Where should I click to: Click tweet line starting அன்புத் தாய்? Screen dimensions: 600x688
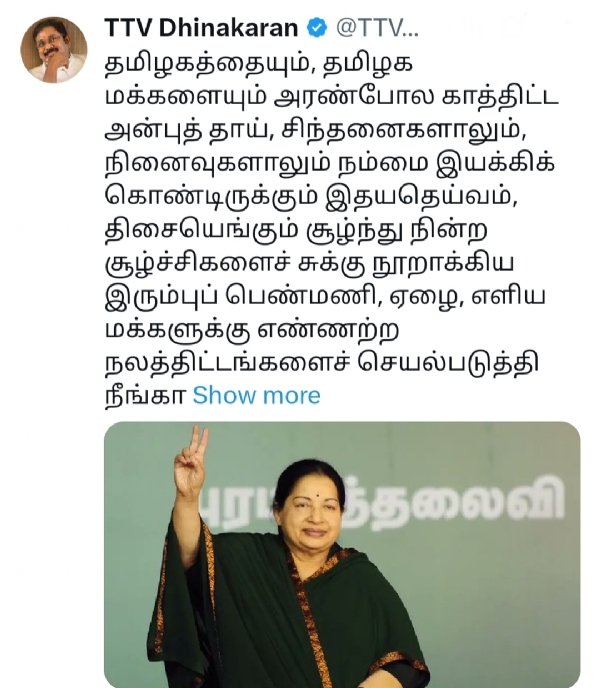[x=316, y=131]
